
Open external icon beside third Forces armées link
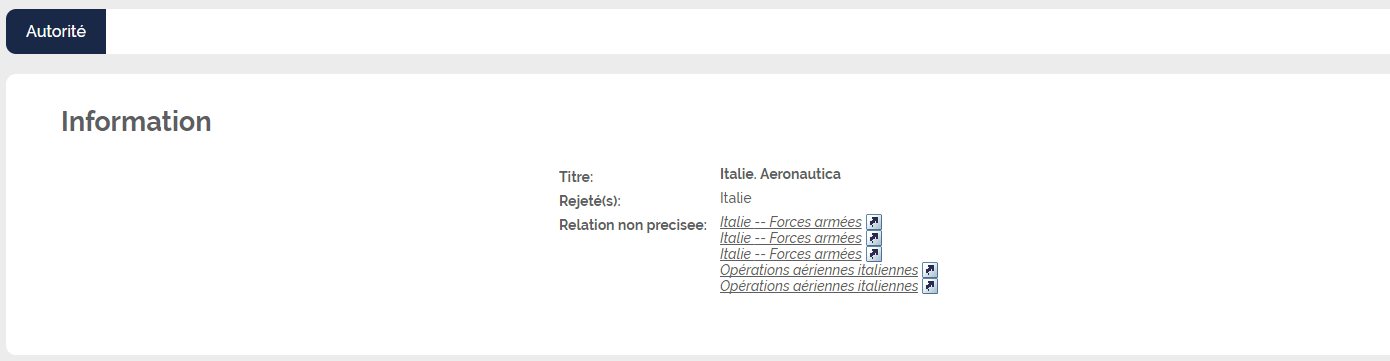pyautogui.click(x=874, y=254)
